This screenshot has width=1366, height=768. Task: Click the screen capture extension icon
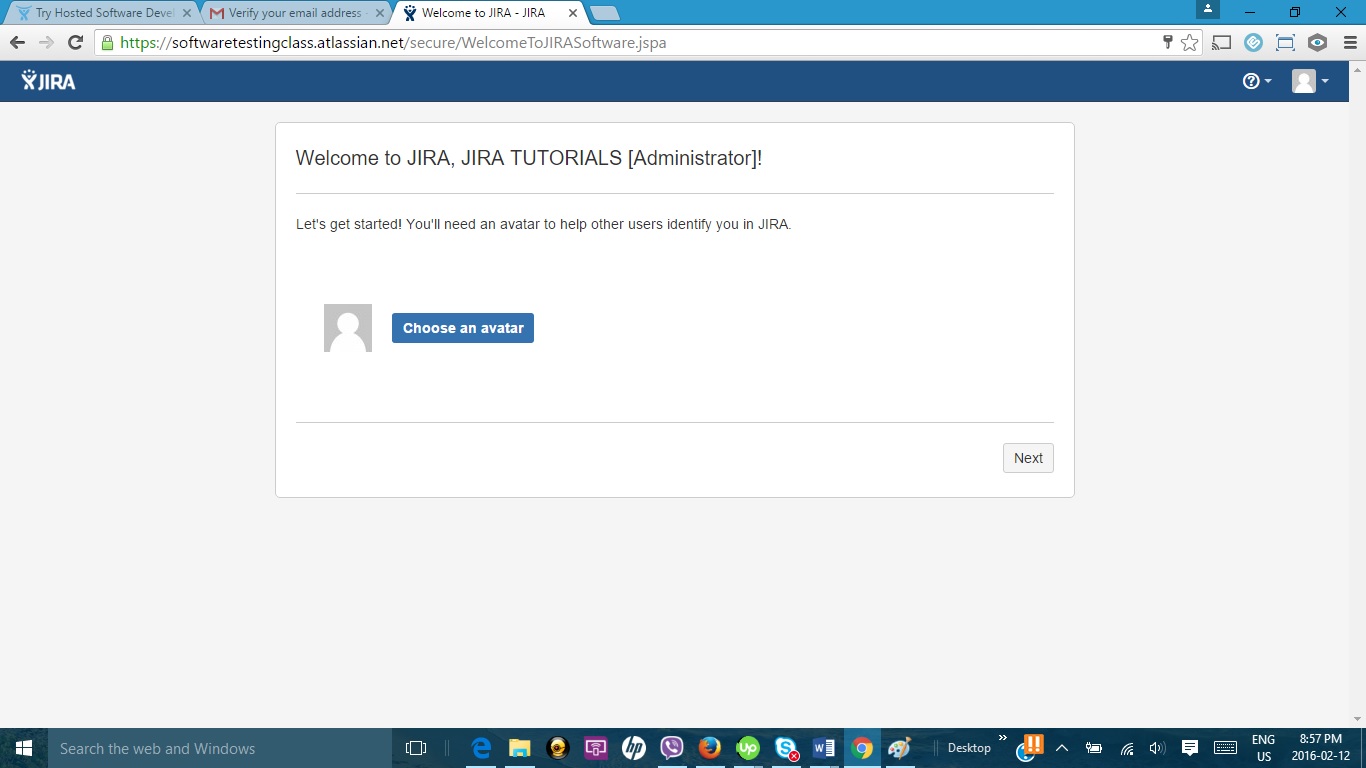coord(1285,43)
